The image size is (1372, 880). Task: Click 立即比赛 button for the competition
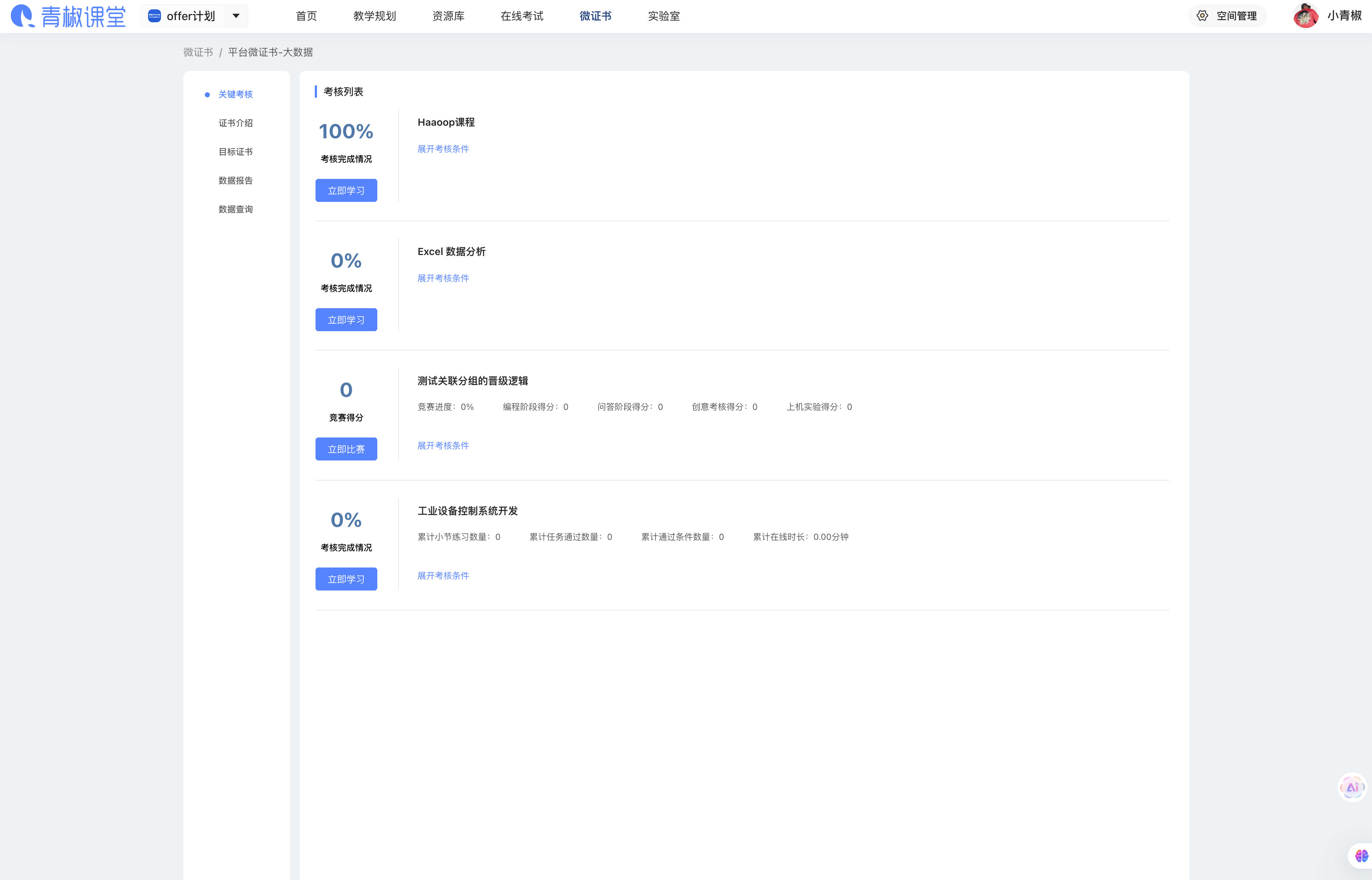(x=346, y=449)
